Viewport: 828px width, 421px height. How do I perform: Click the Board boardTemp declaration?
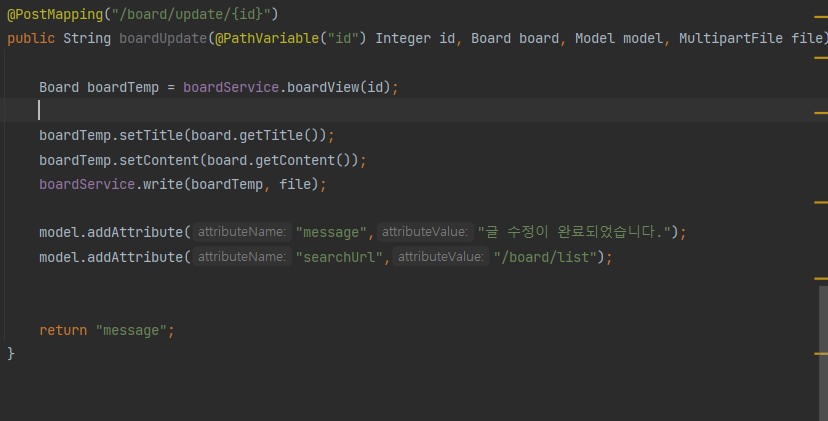point(99,87)
